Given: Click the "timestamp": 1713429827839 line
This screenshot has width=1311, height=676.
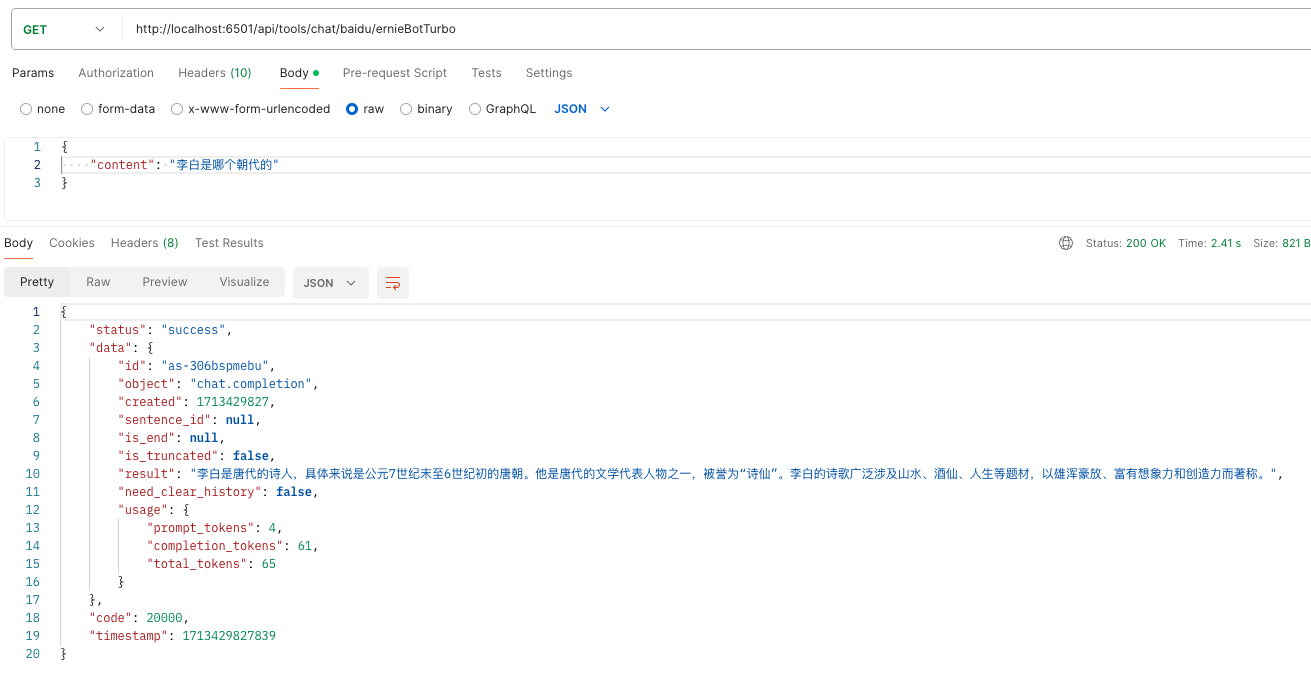Looking at the screenshot, I should (x=183, y=636).
